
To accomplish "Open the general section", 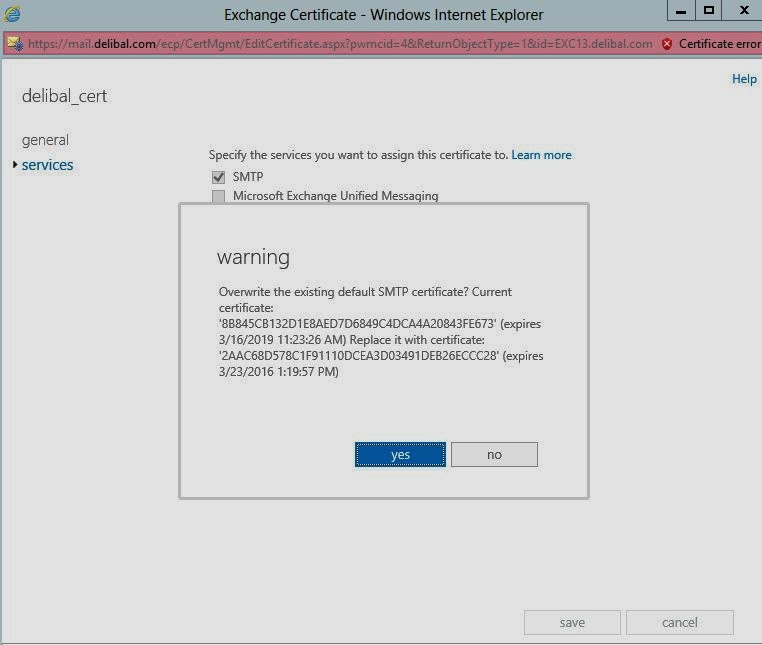I will click(x=45, y=140).
